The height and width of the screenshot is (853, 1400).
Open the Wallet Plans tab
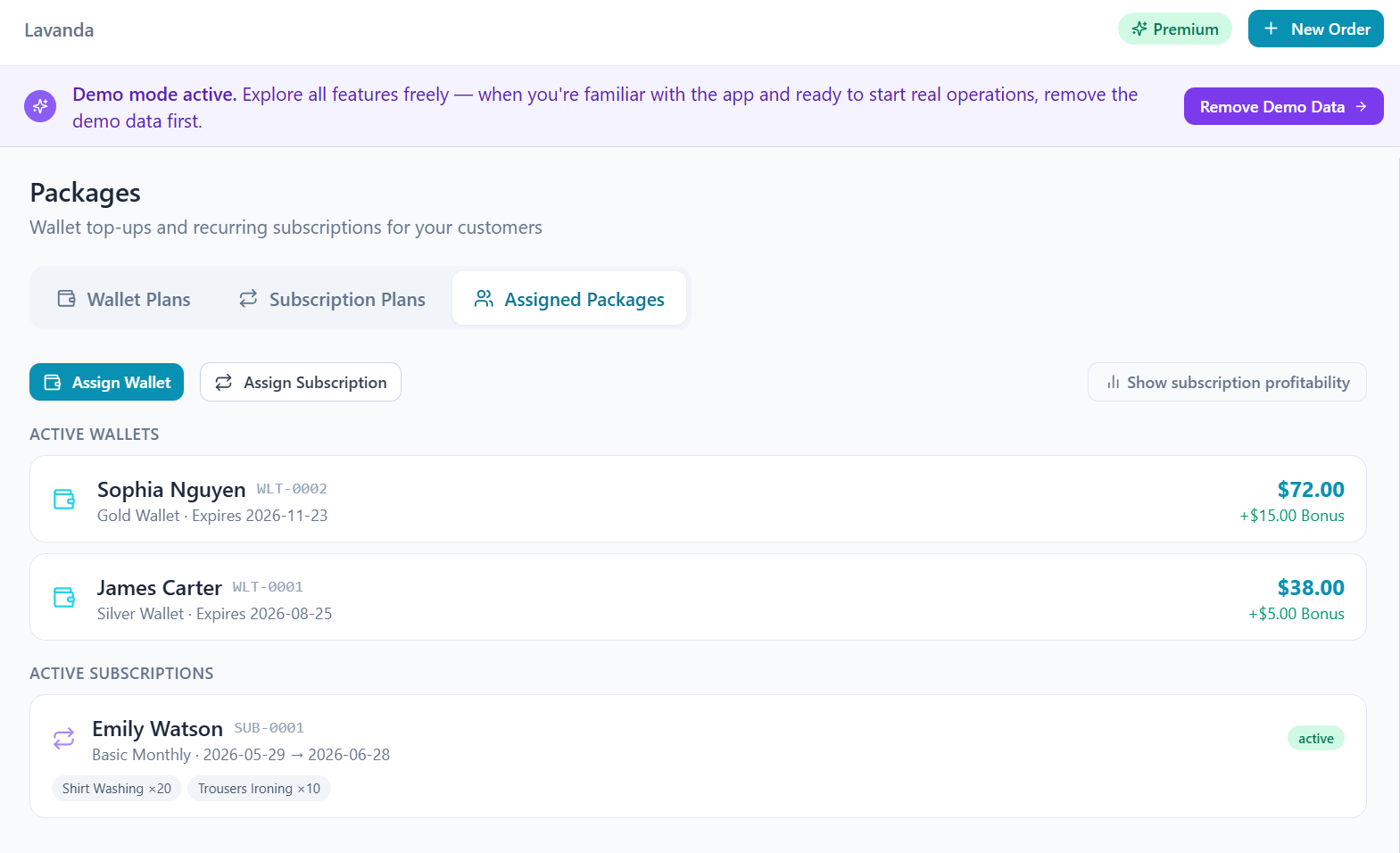123,299
